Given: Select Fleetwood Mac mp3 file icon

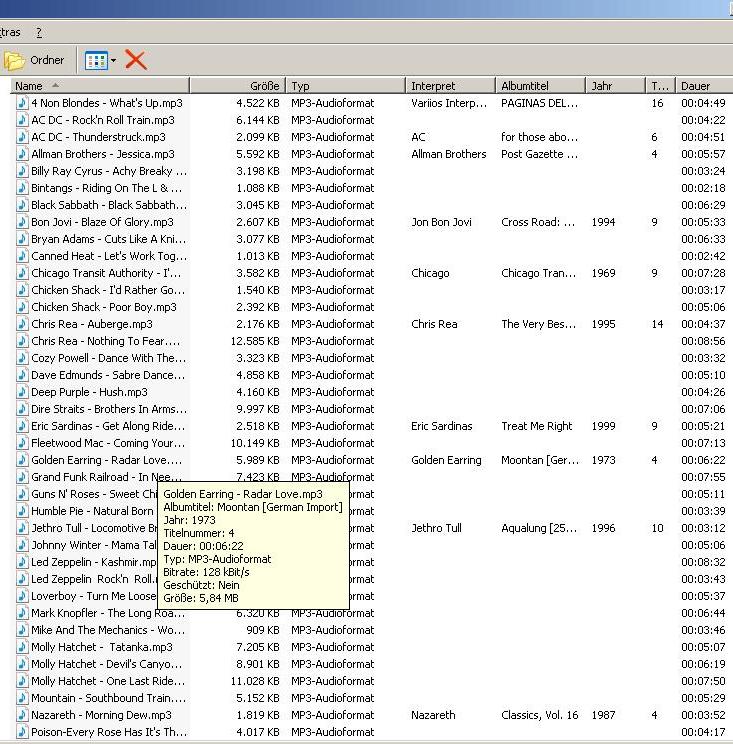Looking at the screenshot, I should click(x=22, y=443).
